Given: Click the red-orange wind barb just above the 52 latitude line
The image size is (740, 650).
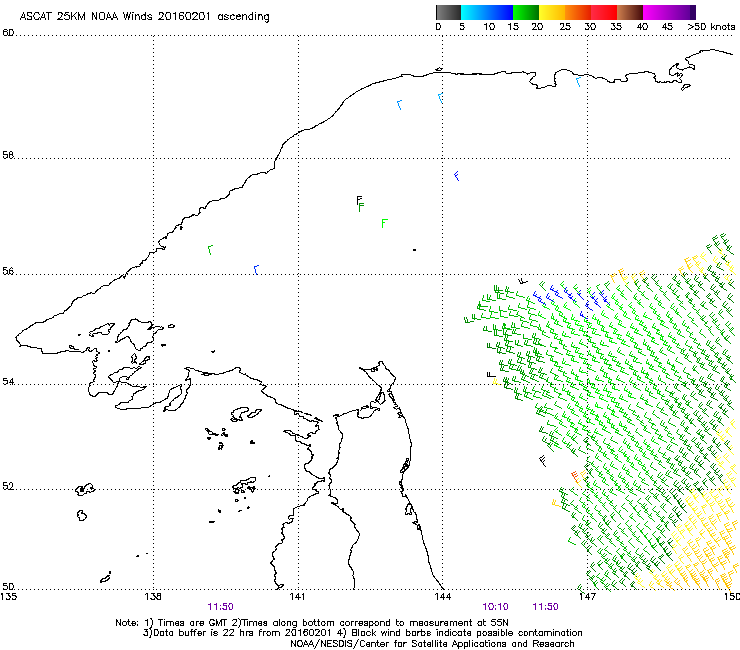Looking at the screenshot, I should pos(575,476).
